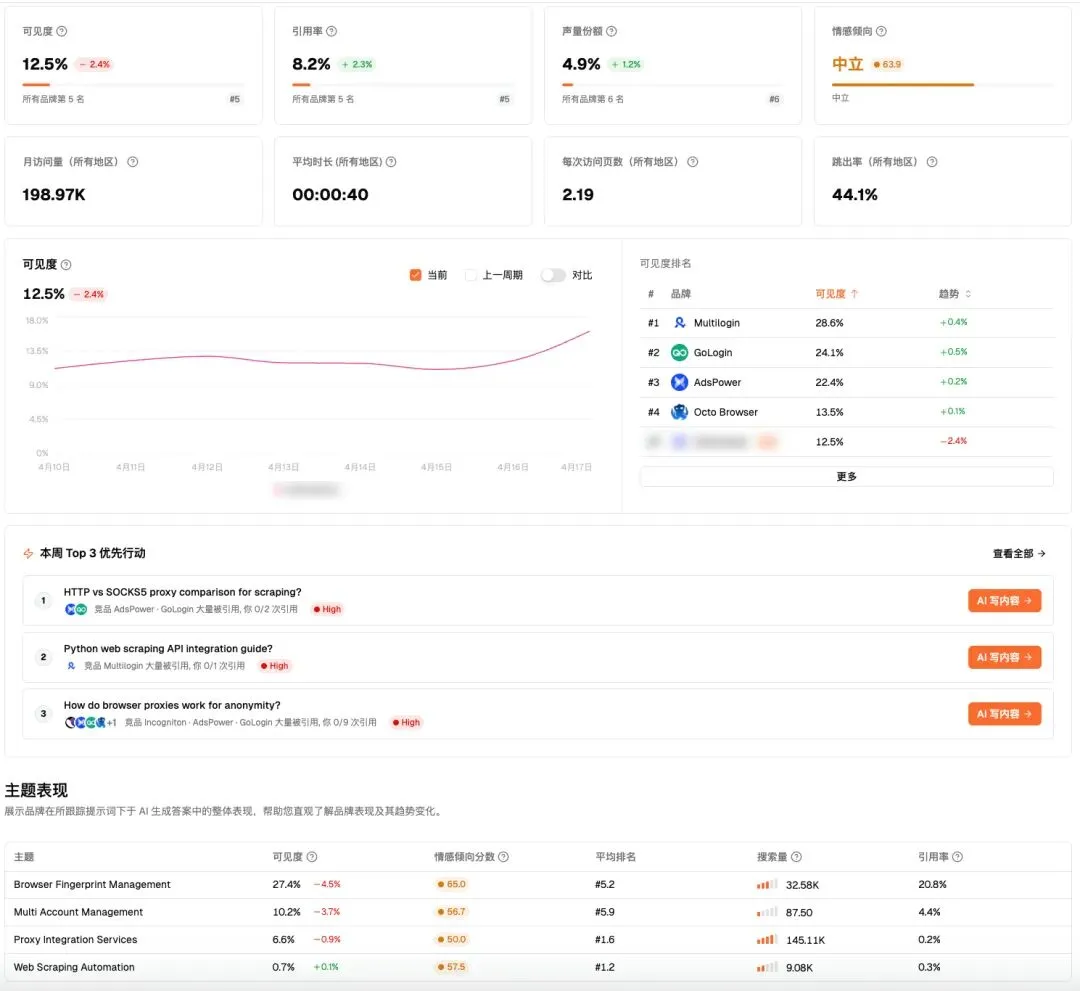This screenshot has width=1080, height=991.
Task: Select Multi Account Management row
Action: [538, 912]
